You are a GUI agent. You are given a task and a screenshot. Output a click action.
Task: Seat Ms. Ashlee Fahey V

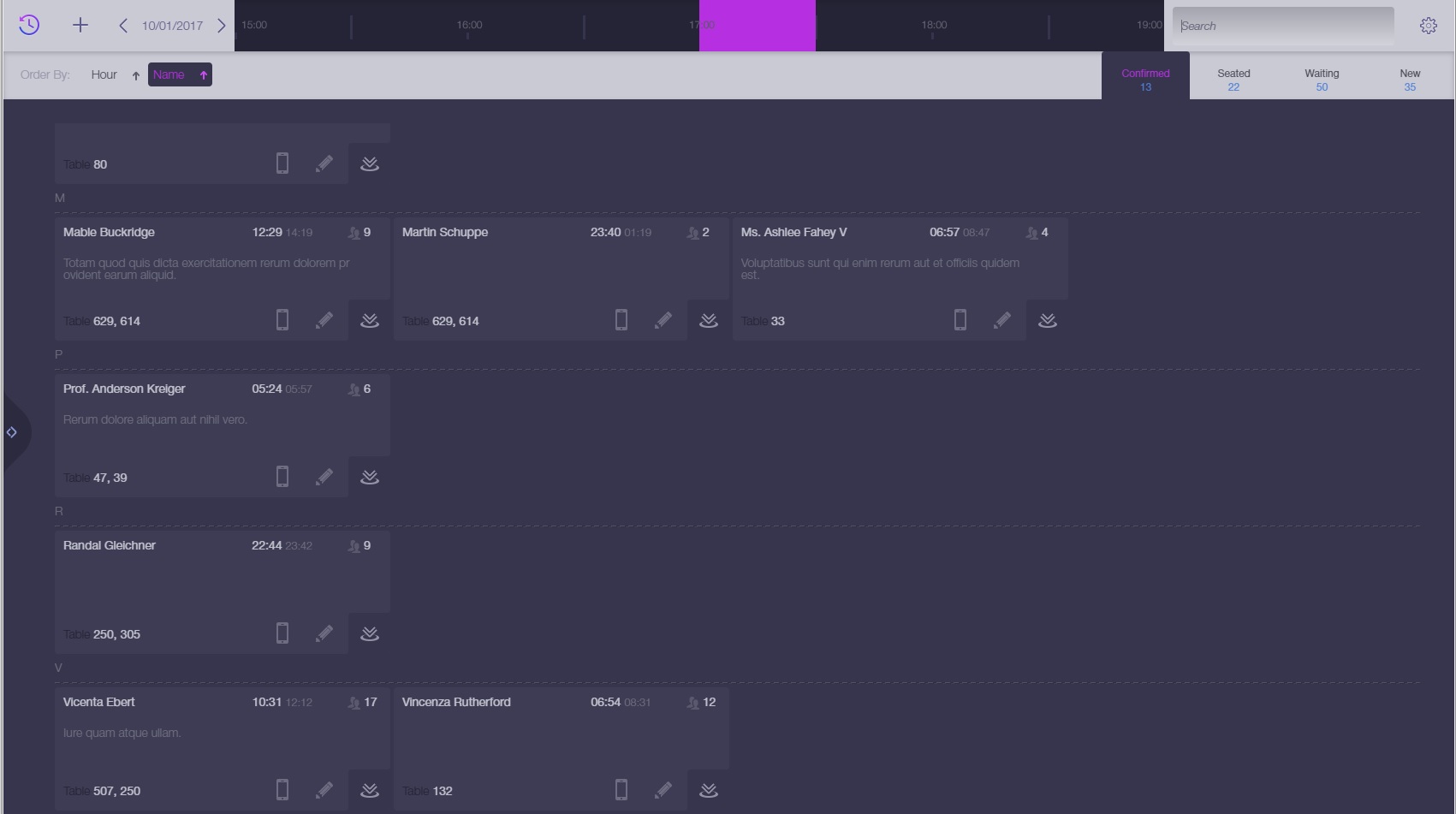coord(1048,320)
